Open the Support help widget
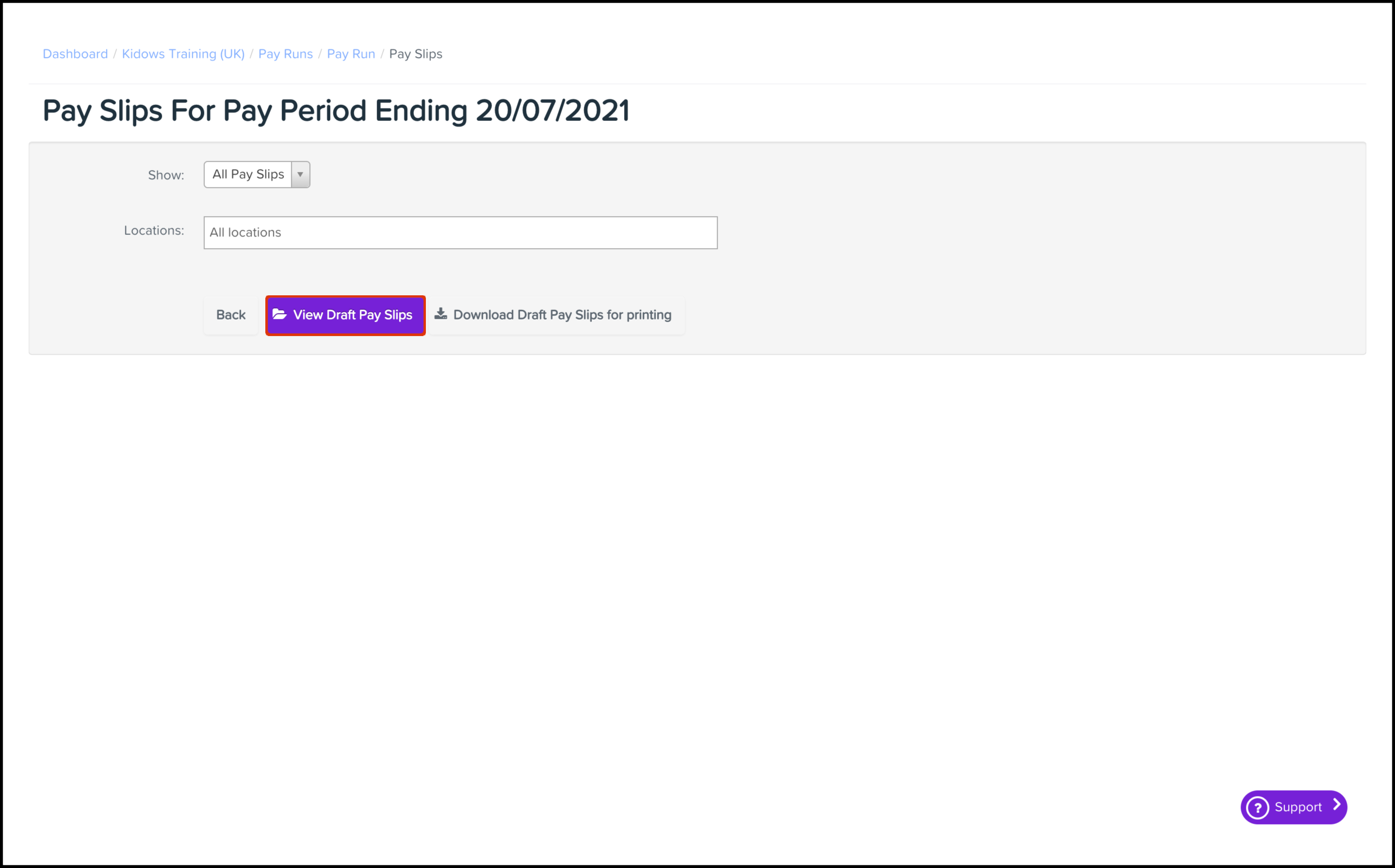1395x868 pixels. [1294, 807]
